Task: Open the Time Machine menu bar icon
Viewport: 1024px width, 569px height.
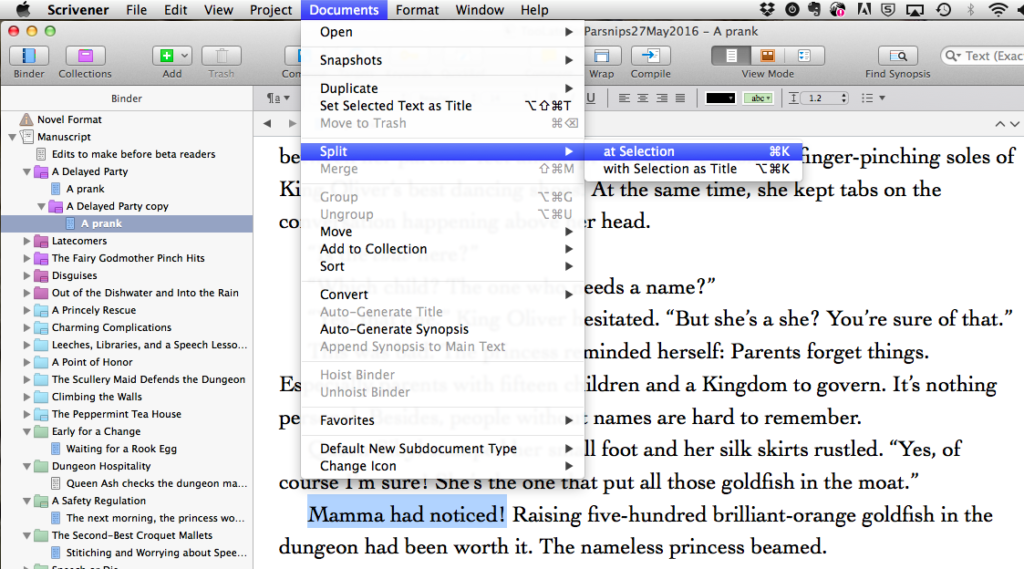Action: click(x=944, y=10)
